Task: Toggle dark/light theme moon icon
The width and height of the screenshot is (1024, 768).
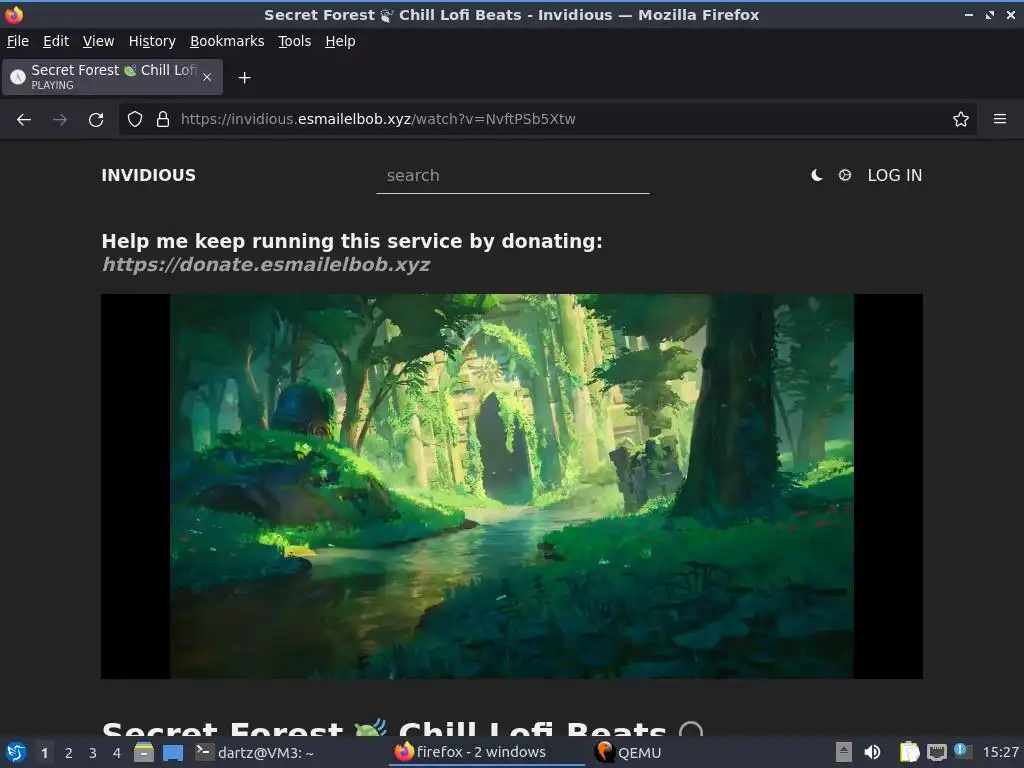Action: (x=816, y=175)
